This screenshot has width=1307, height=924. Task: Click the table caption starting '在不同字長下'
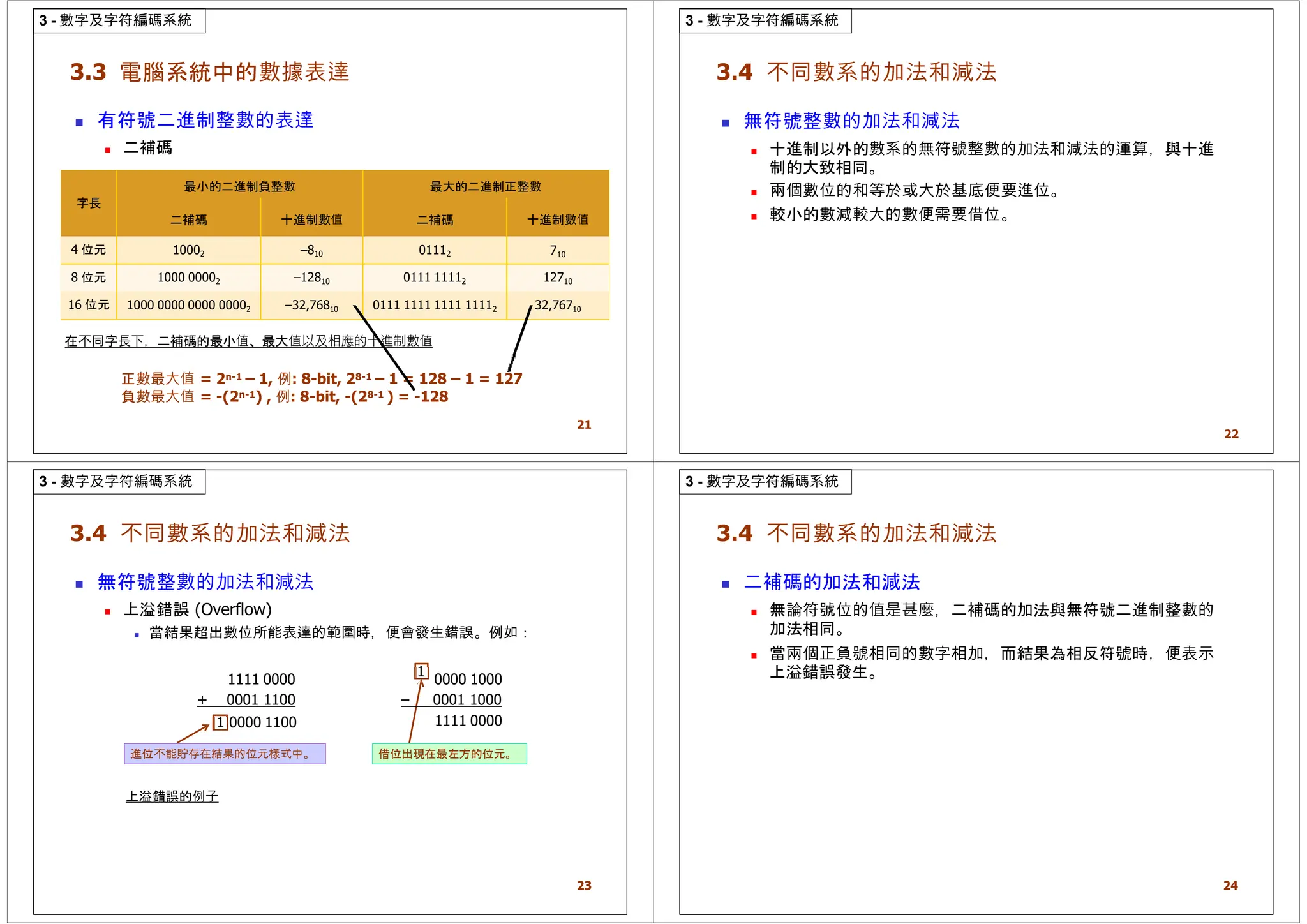pos(248,341)
